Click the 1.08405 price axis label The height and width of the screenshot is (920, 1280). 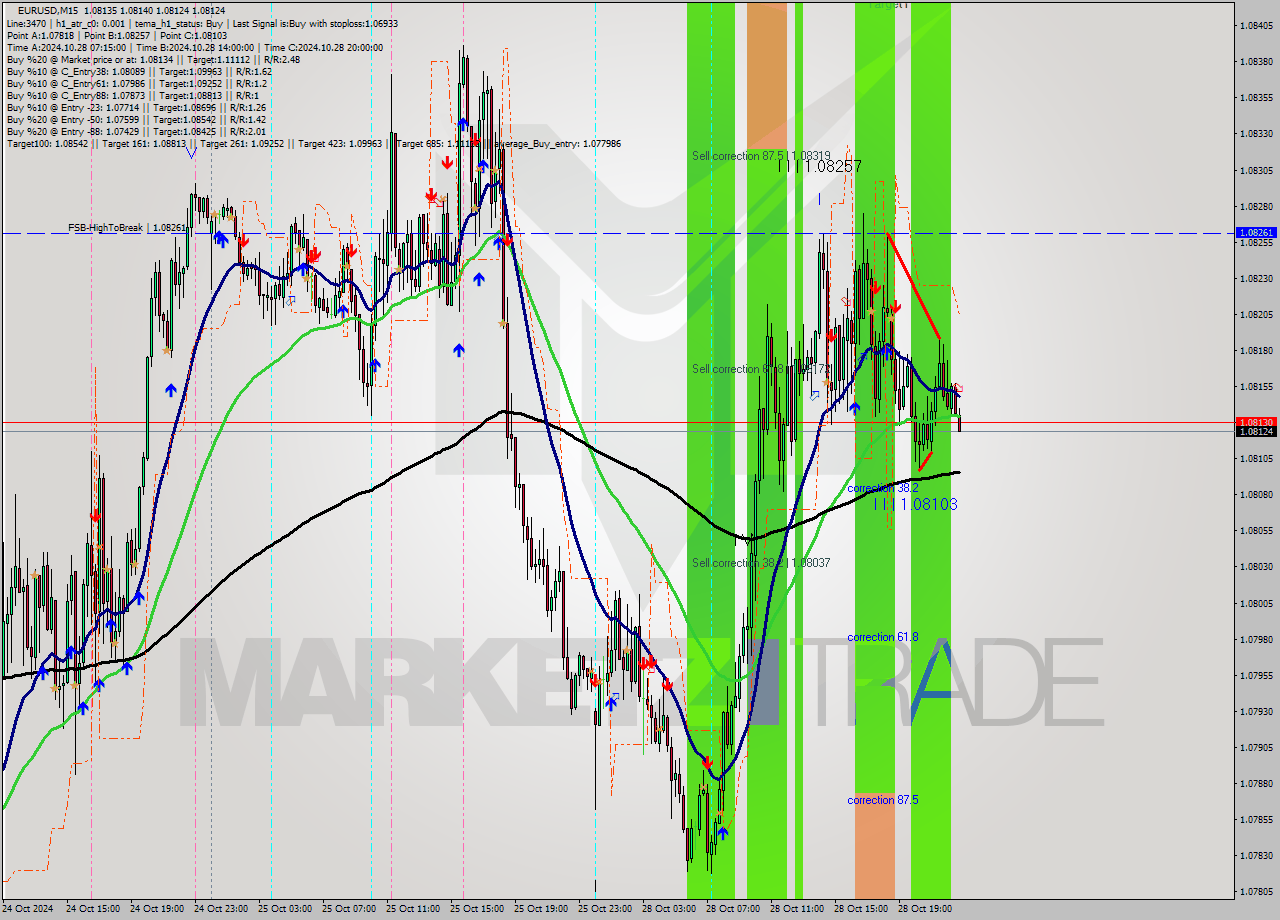point(1257,26)
